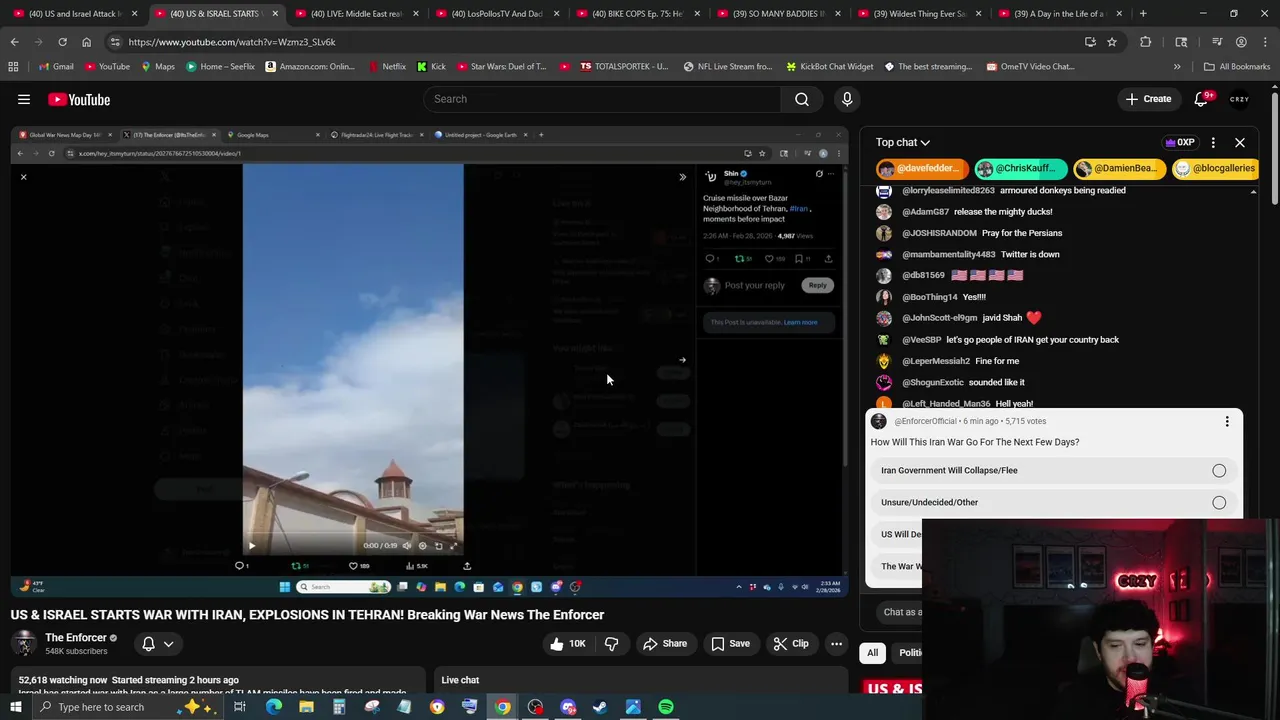Open Chrome media controls icon

[1217, 42]
